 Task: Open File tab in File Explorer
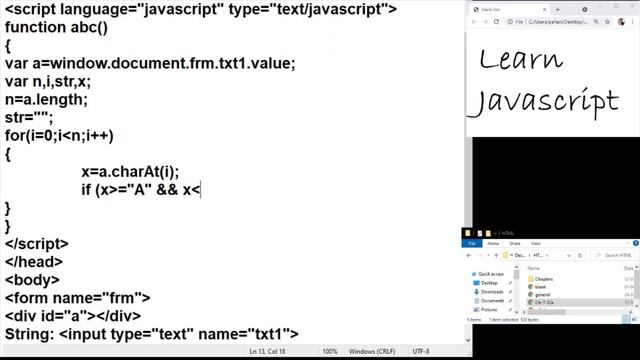(x=472, y=243)
